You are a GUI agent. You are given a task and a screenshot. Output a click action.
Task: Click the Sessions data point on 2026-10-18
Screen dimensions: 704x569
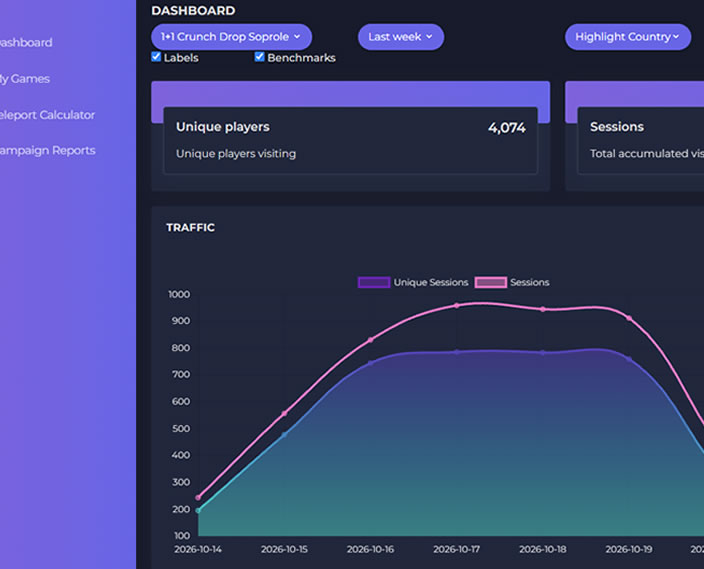pos(543,309)
